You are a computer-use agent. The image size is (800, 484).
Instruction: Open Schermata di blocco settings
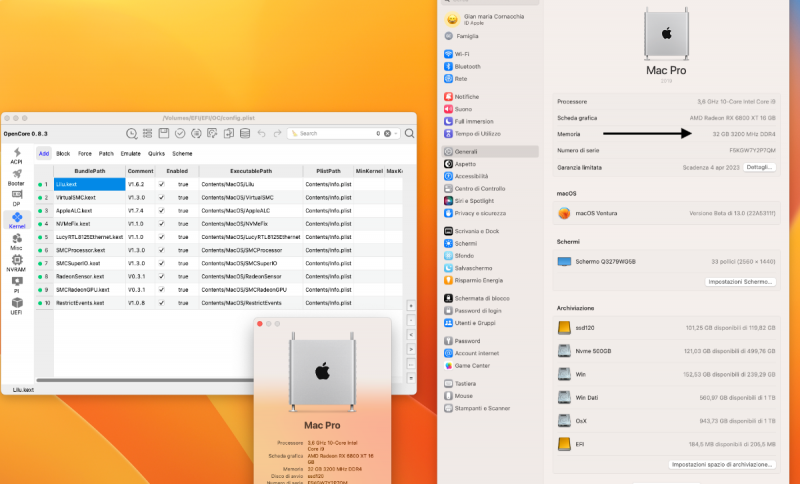coord(477,298)
